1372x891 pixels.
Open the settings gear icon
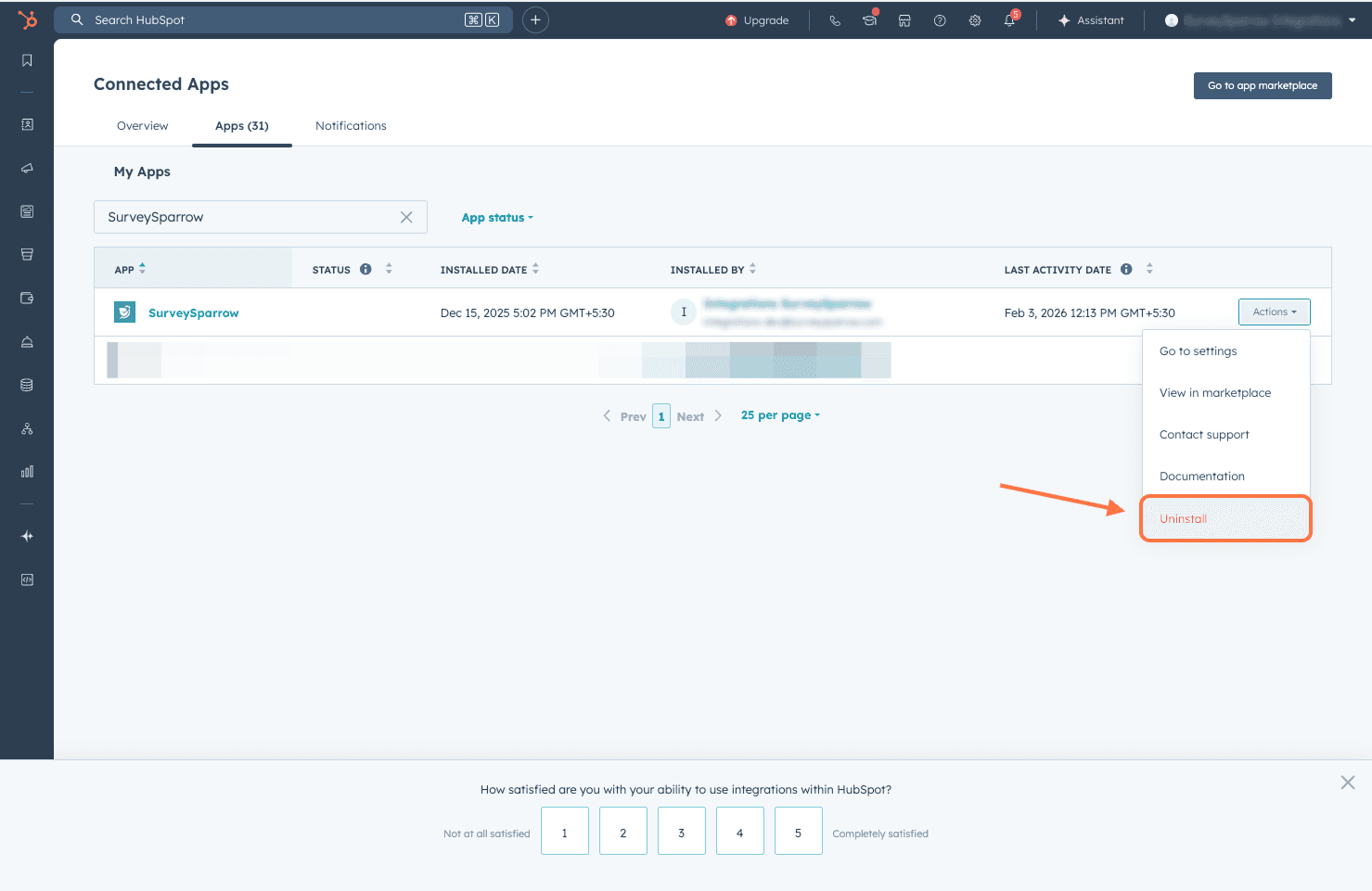pyautogui.click(x=975, y=20)
